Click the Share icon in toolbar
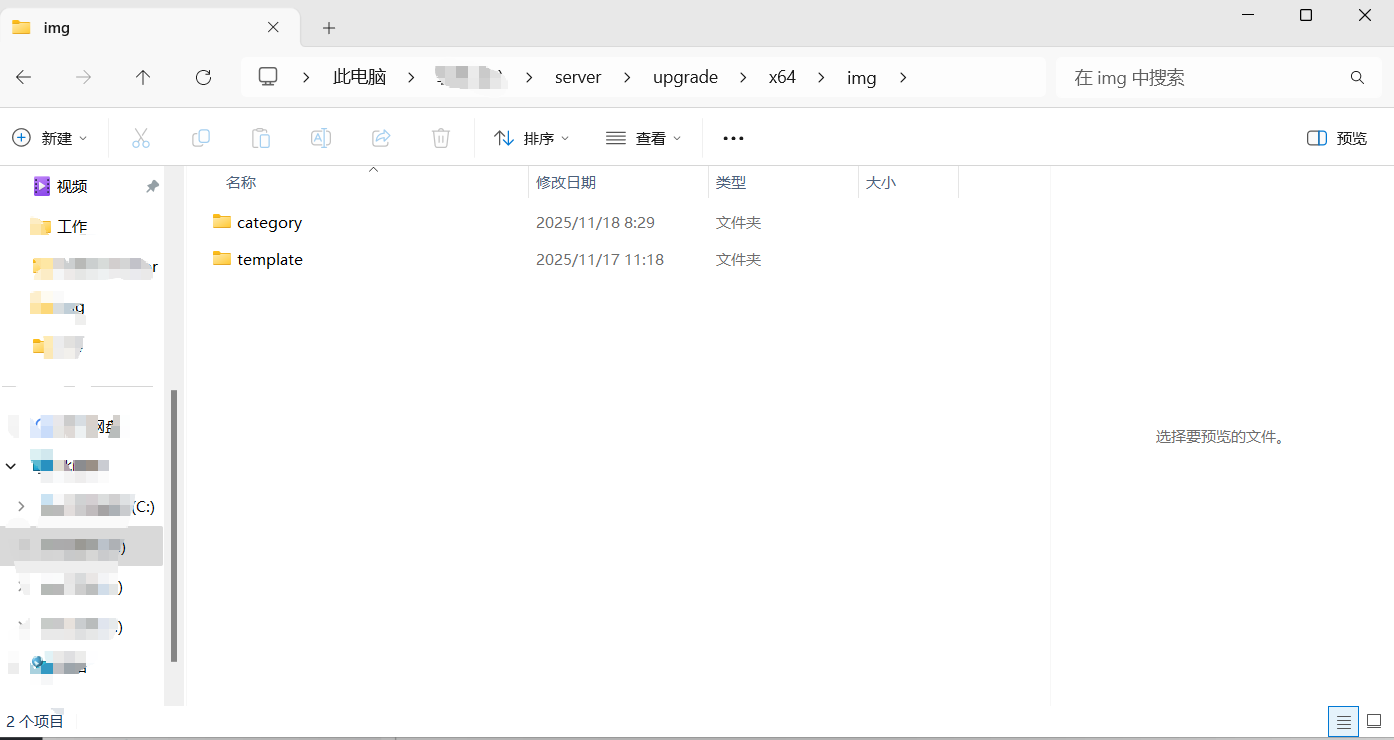Viewport: 1394px width, 740px height. (x=381, y=138)
